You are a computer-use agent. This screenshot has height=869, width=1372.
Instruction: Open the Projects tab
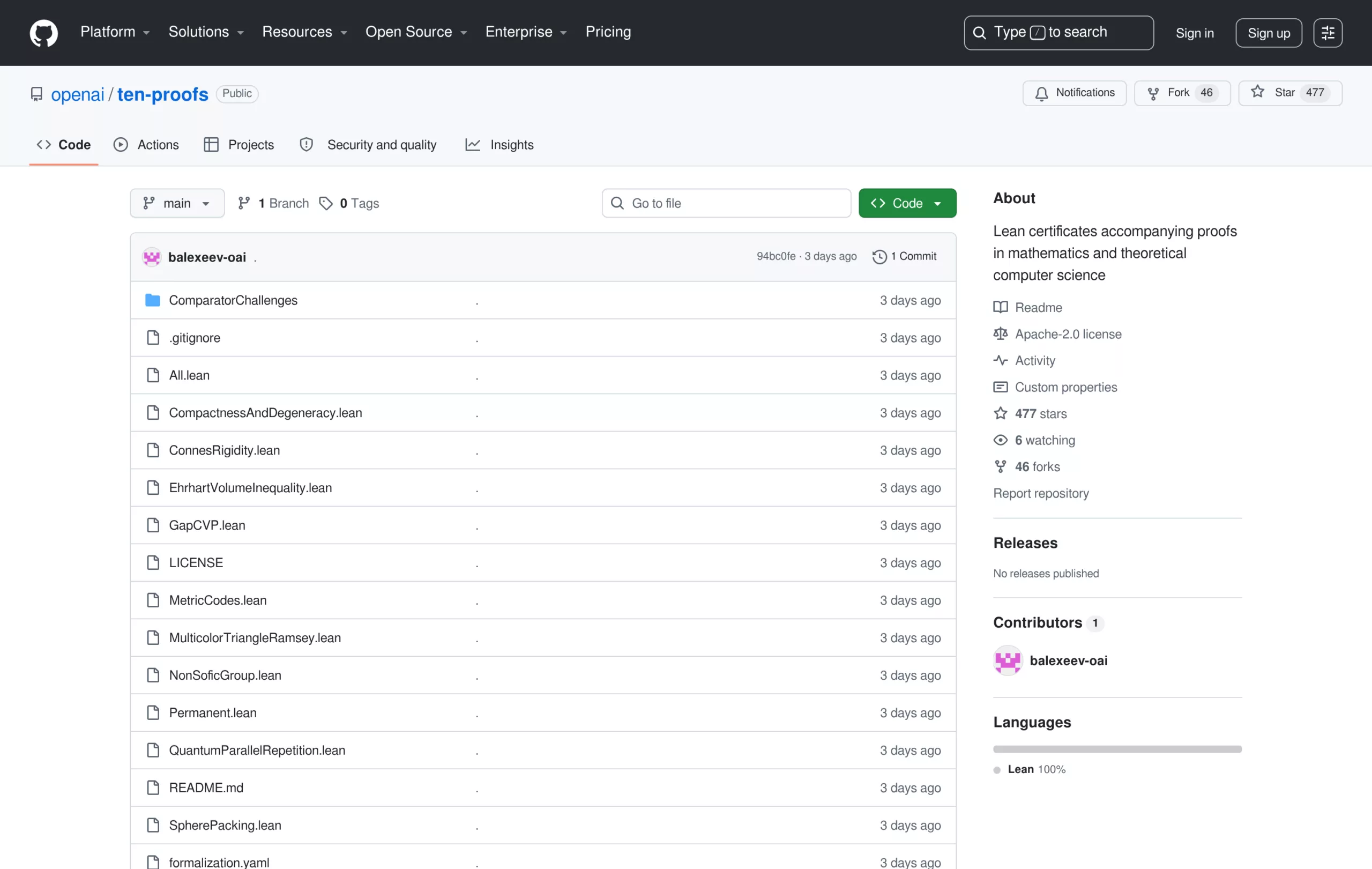[x=238, y=145]
